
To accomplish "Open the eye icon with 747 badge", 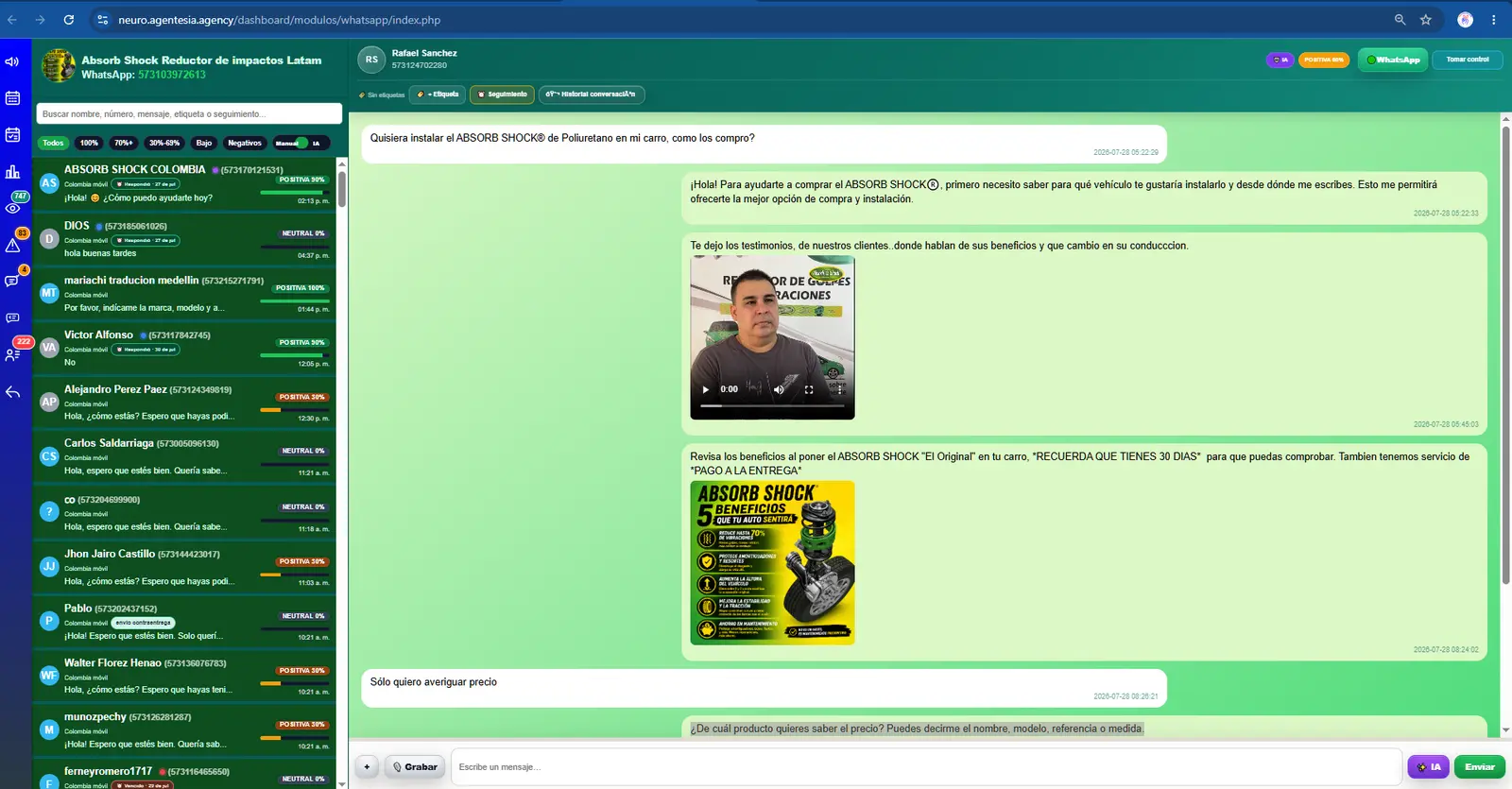I will (12, 208).
